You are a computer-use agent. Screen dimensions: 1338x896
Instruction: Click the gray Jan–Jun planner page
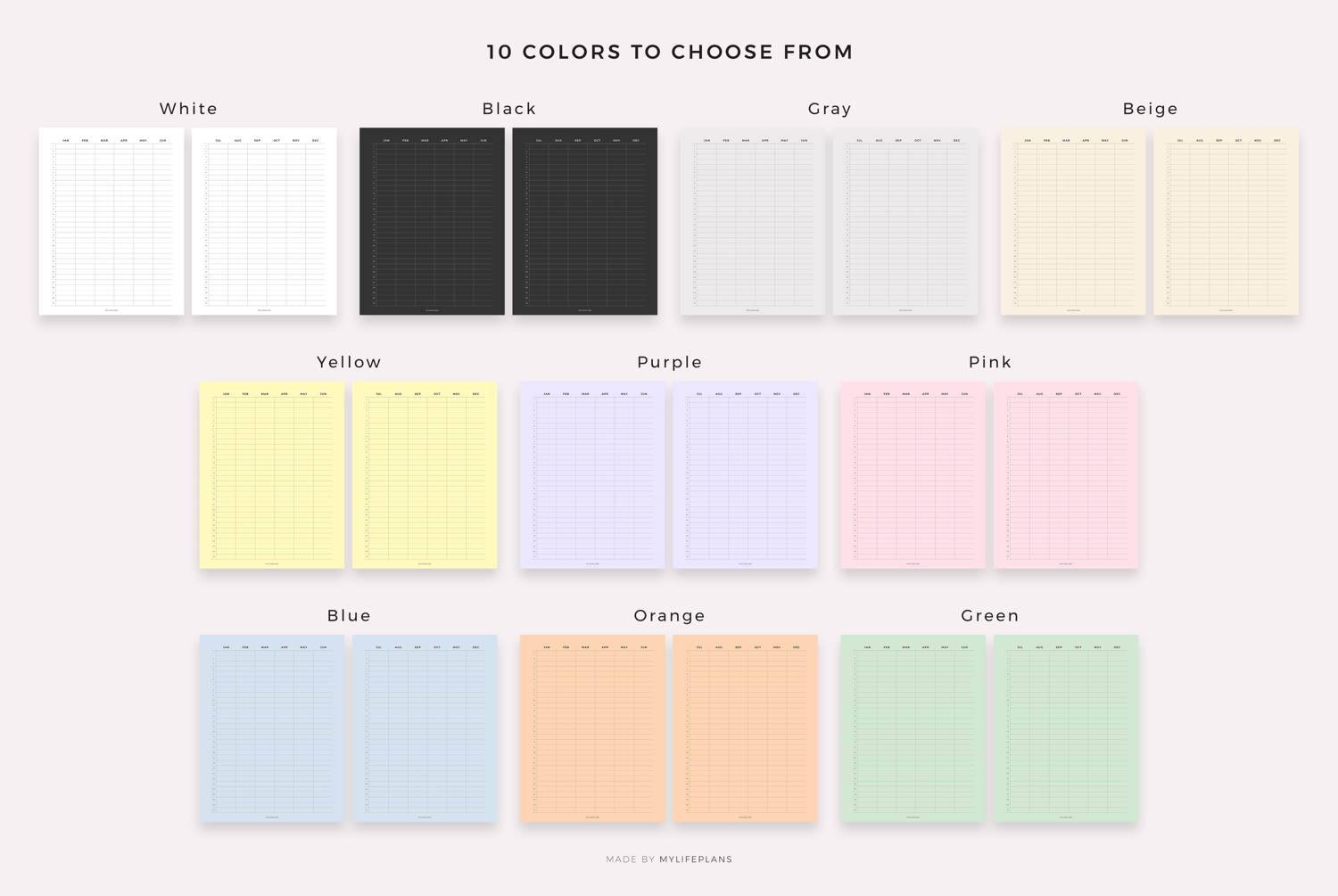tap(752, 221)
